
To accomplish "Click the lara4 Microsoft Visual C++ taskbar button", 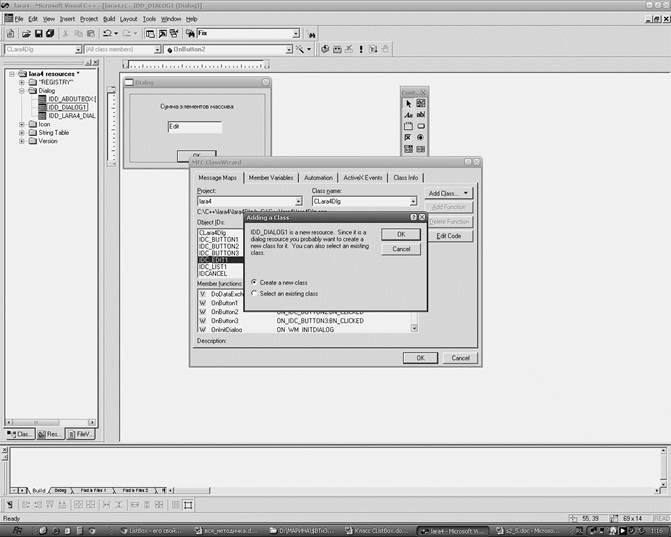I will [453, 531].
